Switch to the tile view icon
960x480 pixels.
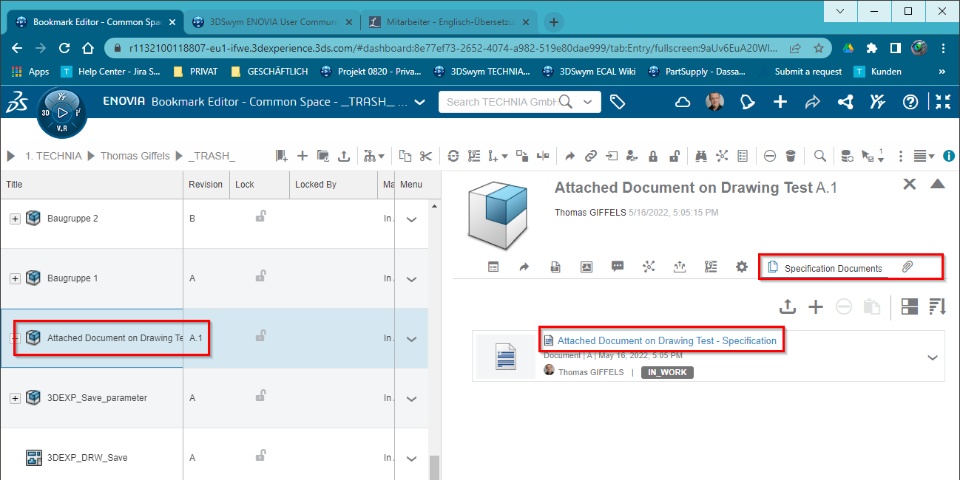(x=910, y=307)
